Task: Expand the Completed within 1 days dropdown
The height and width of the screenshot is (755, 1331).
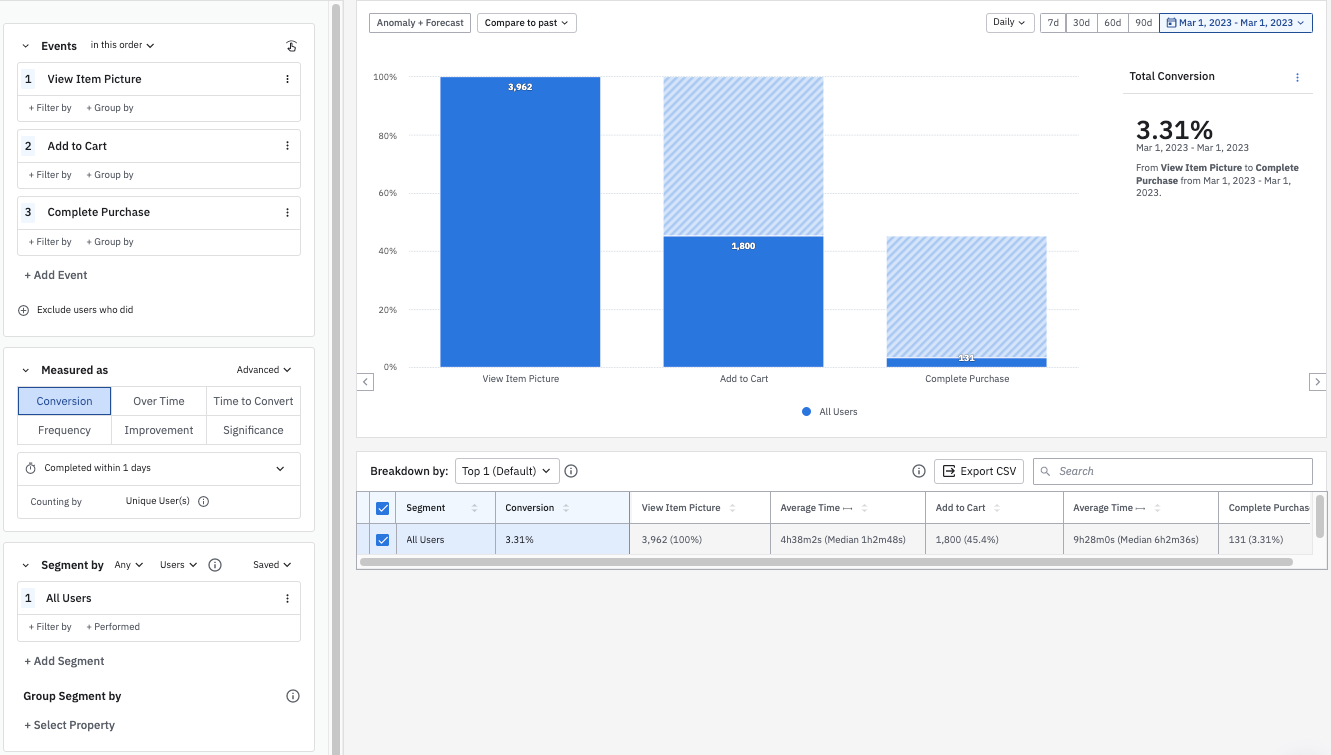Action: pyautogui.click(x=279, y=468)
